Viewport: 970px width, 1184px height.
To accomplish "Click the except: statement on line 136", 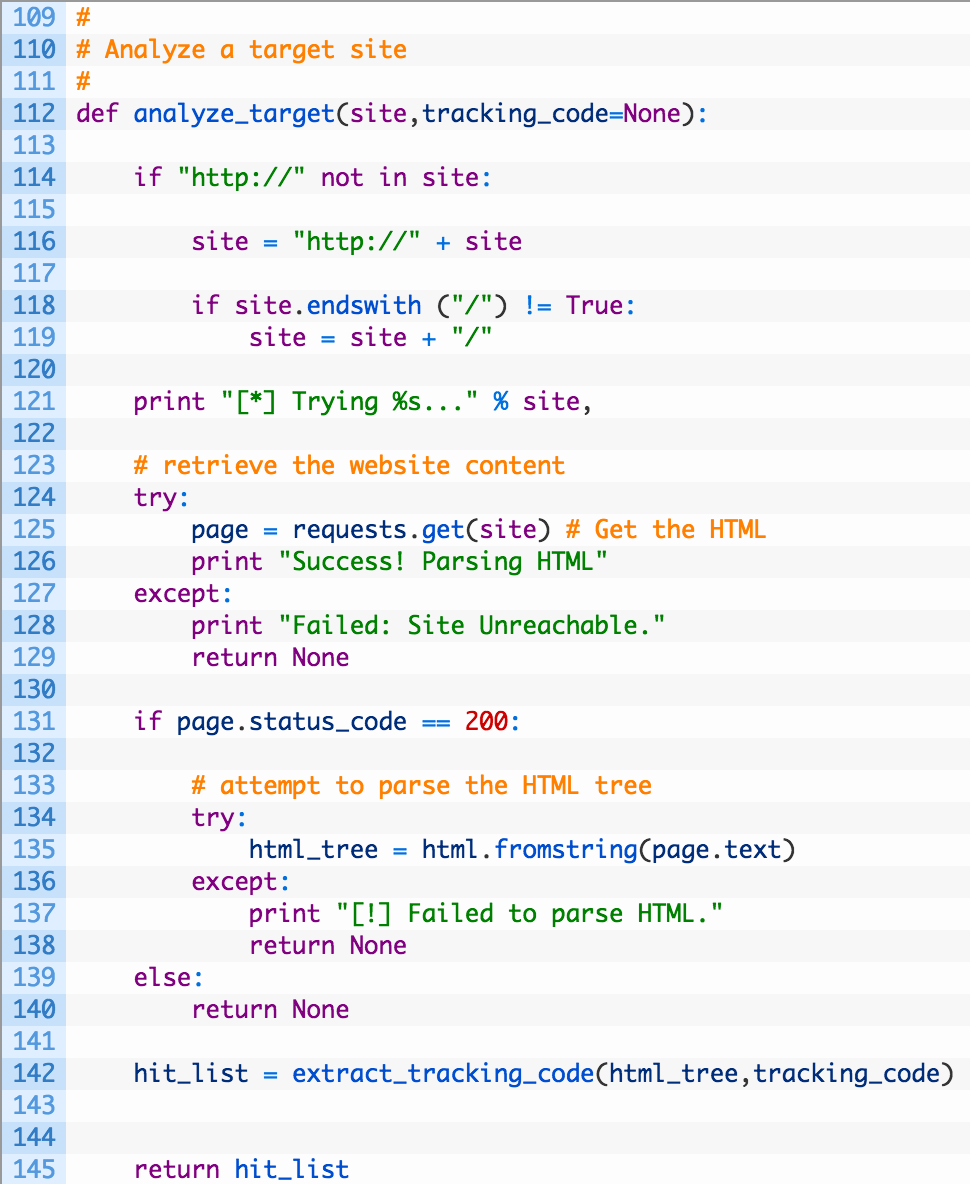I will click(x=241, y=882).
